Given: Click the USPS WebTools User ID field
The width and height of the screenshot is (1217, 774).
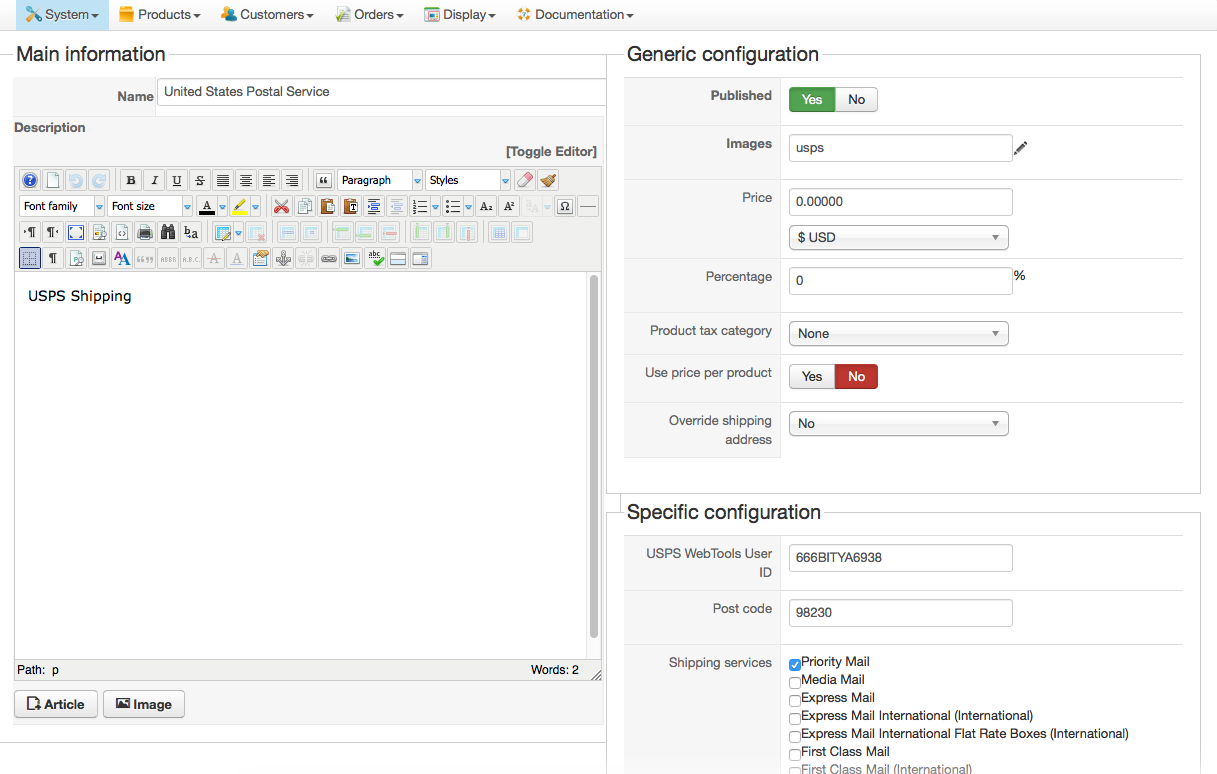Looking at the screenshot, I should (x=901, y=558).
